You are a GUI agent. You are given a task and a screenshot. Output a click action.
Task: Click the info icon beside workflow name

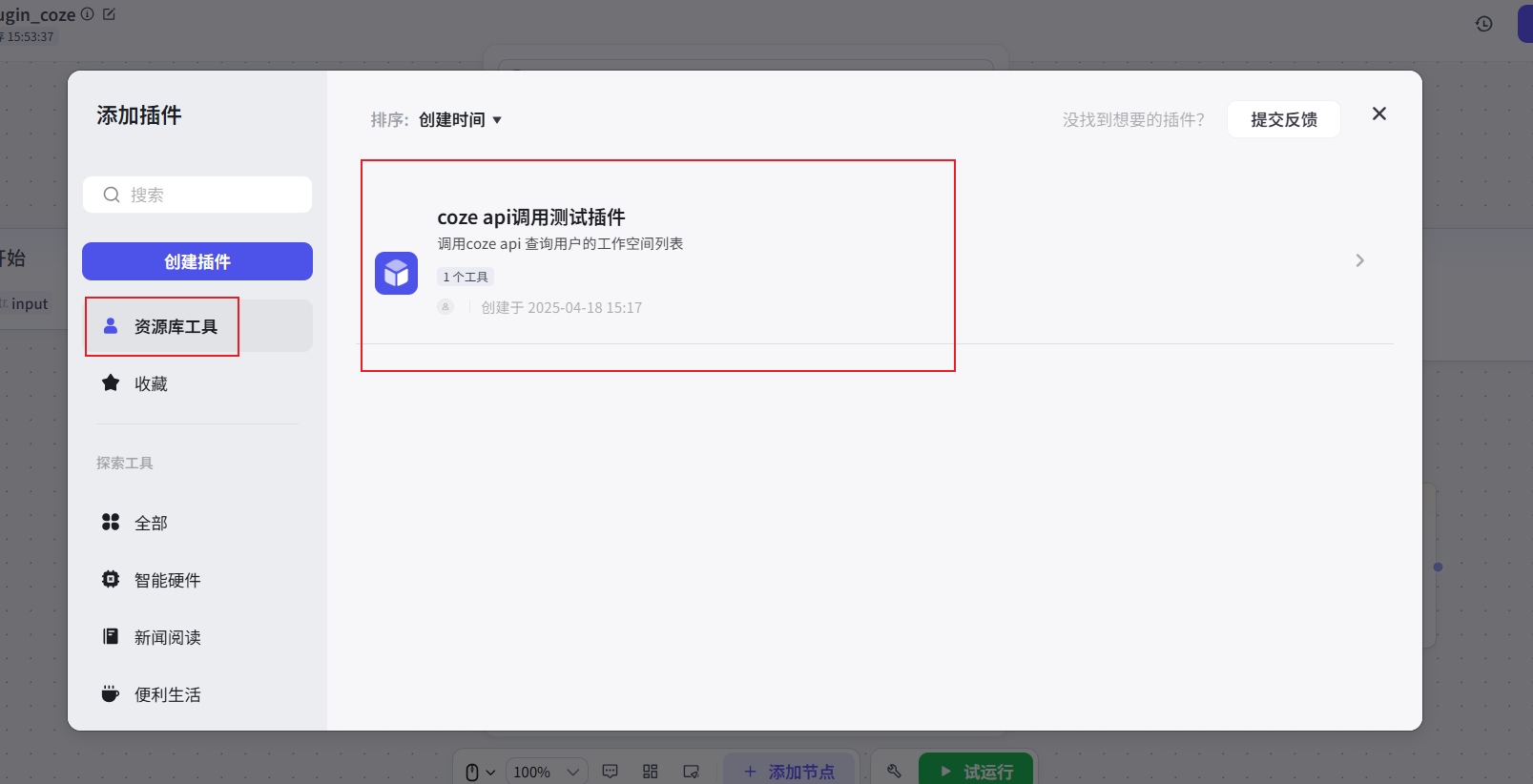tap(88, 14)
